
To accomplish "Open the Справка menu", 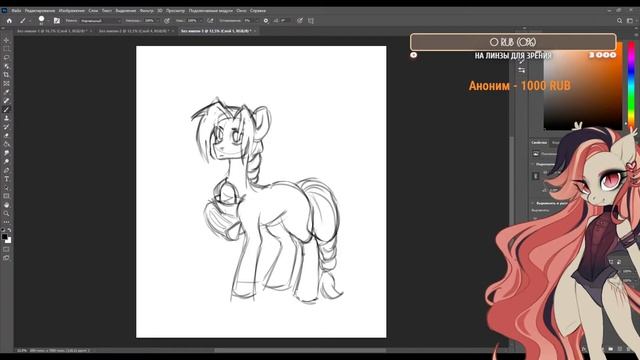I will [x=258, y=11].
